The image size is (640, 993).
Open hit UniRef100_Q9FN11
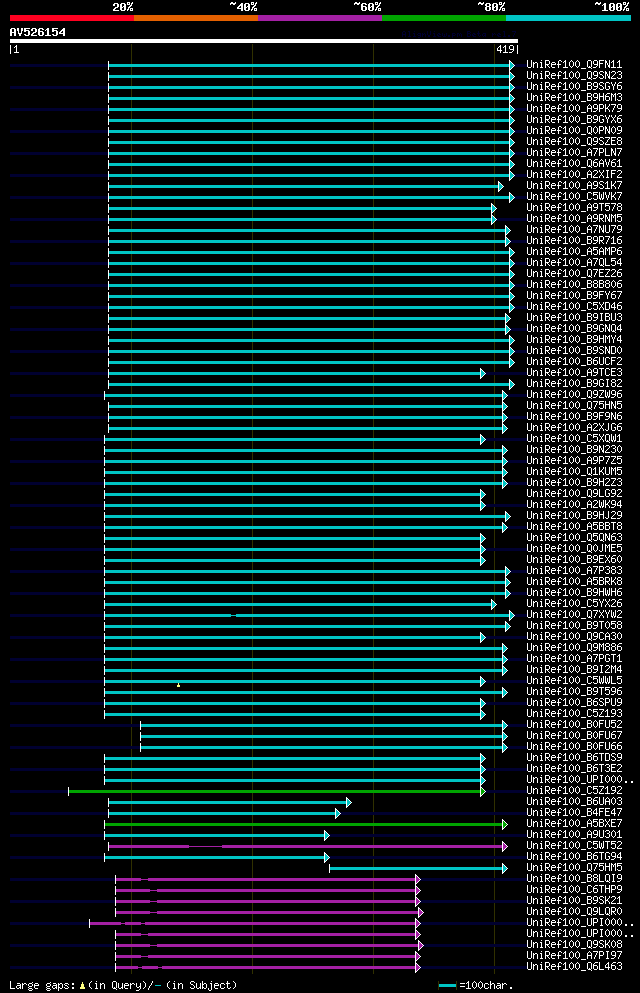coord(574,65)
